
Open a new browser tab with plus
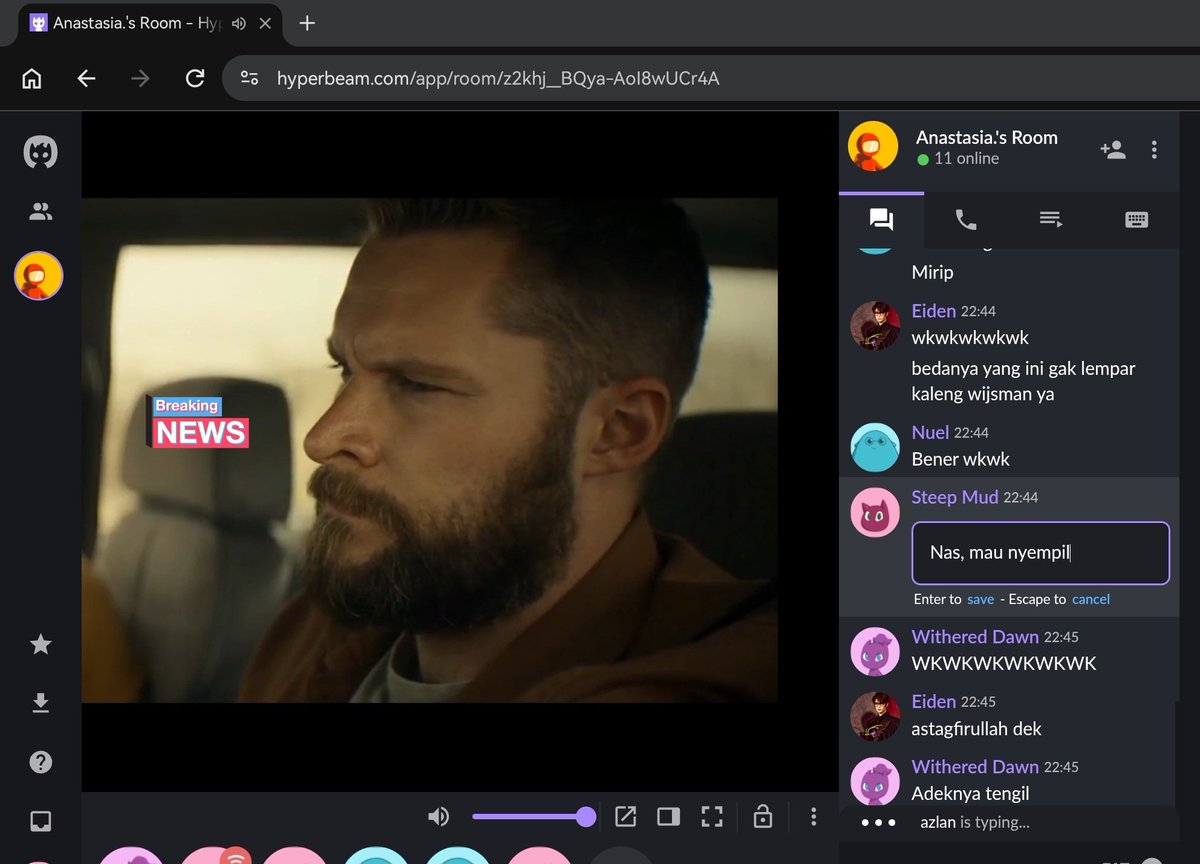tap(307, 23)
